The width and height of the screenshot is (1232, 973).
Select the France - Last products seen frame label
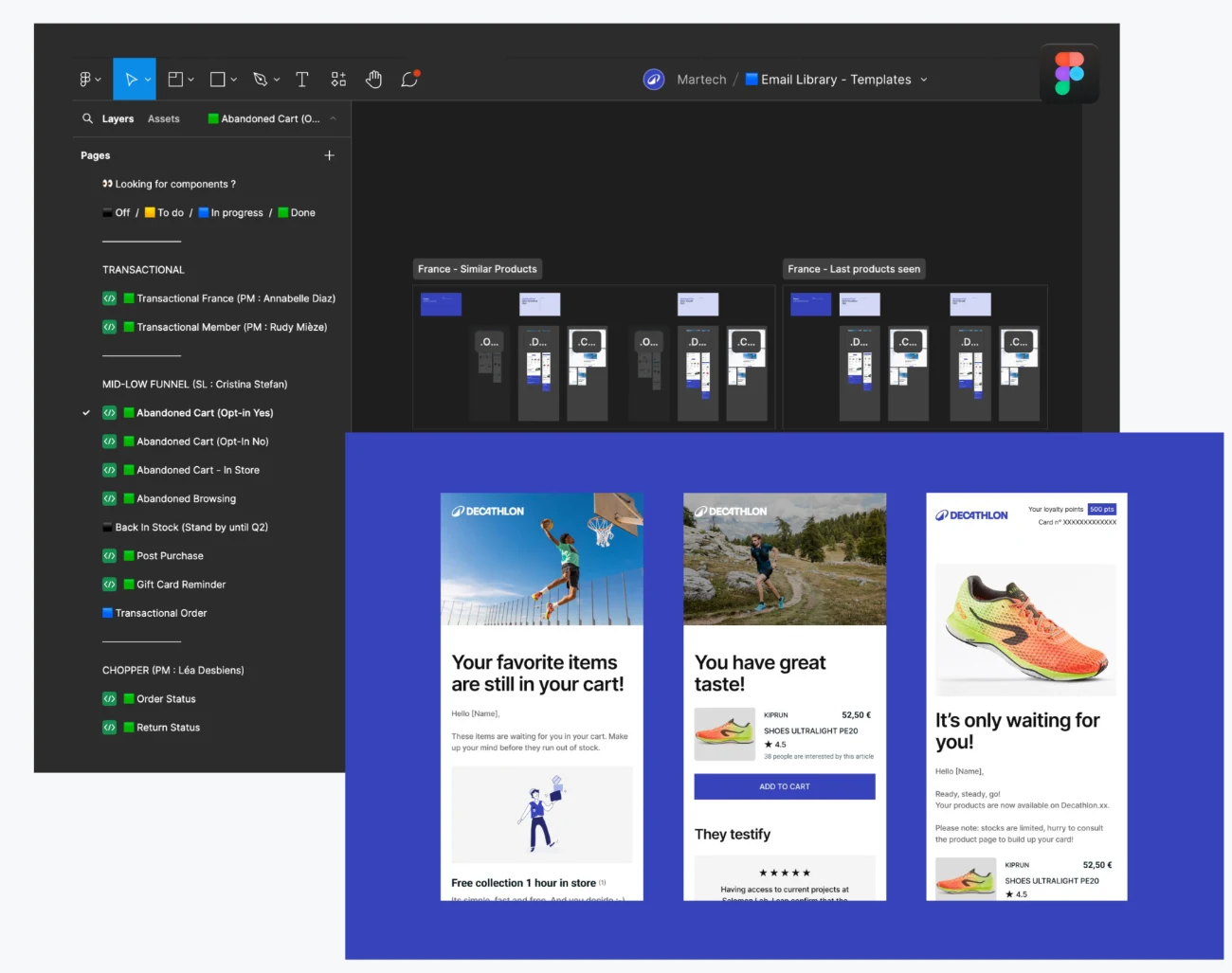(x=854, y=269)
